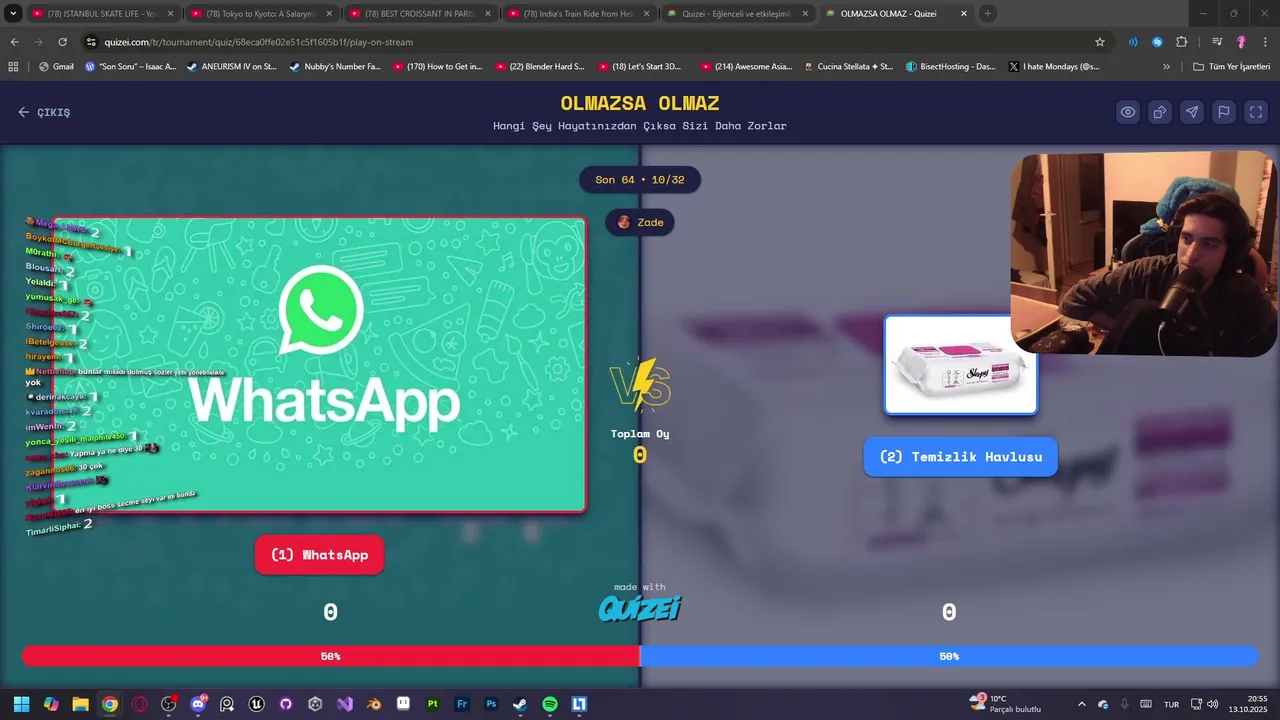Open Google Chrome from taskbar
This screenshot has height=720, width=1280.
click(110, 704)
